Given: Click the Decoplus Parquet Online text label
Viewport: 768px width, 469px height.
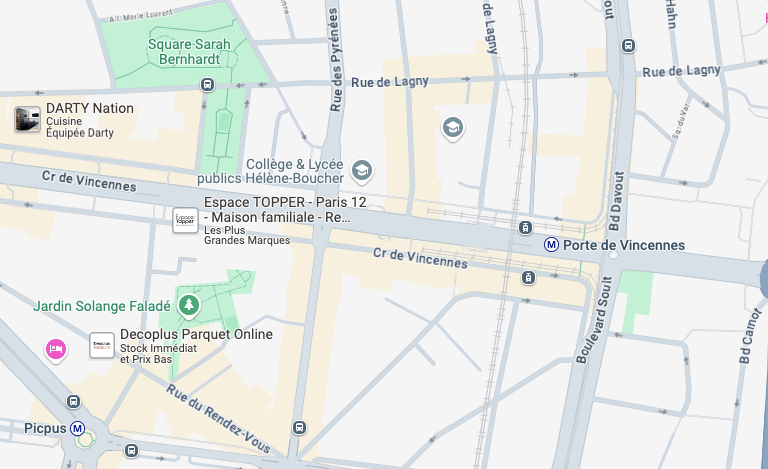Looking at the screenshot, I should coord(196,334).
